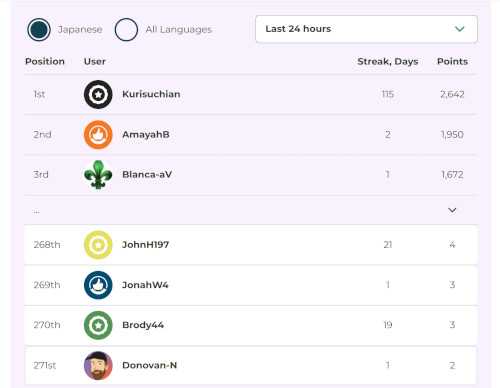Expand hidden leaderboard rows with chevron
The image size is (500, 388).
coord(452,210)
